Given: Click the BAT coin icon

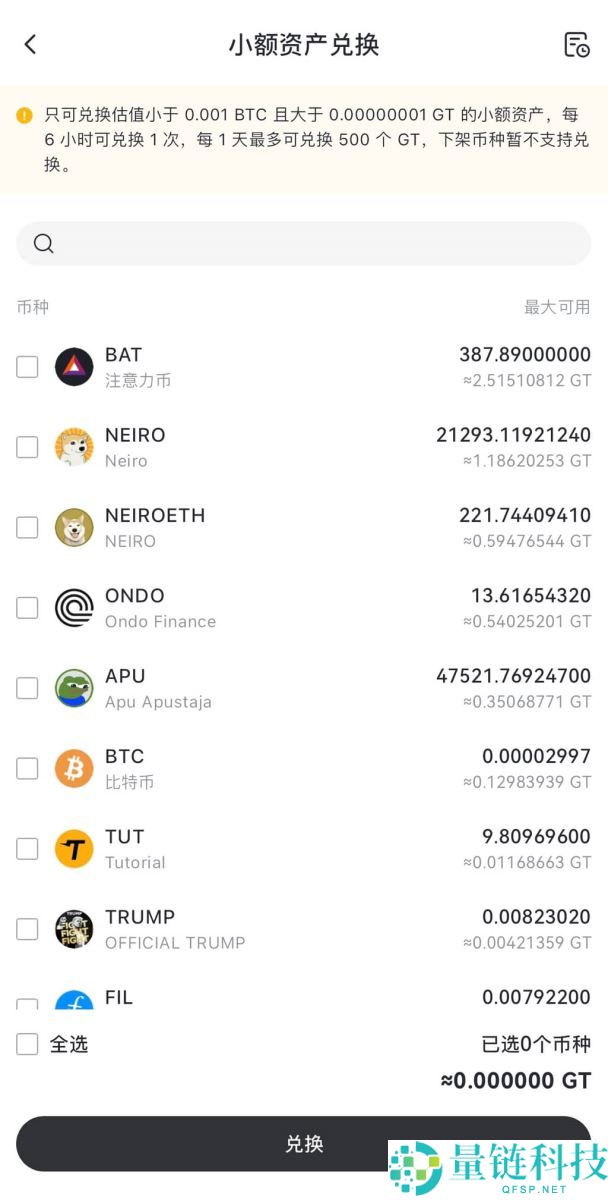Looking at the screenshot, I should (74, 367).
